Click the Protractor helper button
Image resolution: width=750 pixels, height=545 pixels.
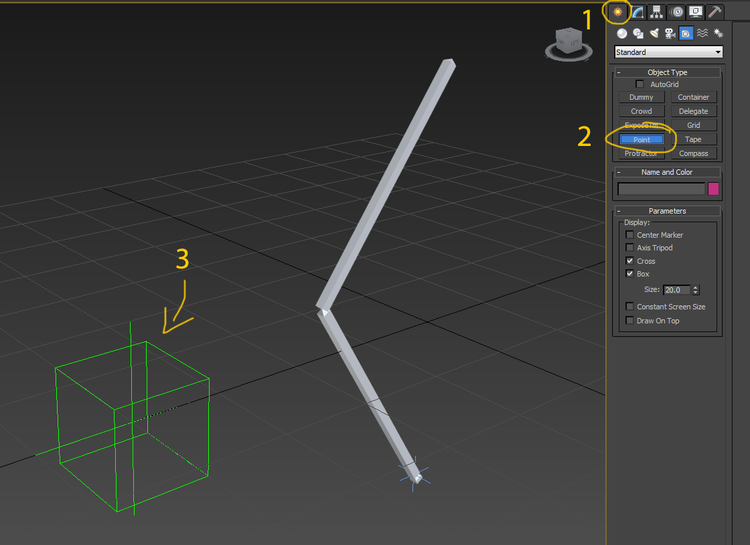(641, 153)
